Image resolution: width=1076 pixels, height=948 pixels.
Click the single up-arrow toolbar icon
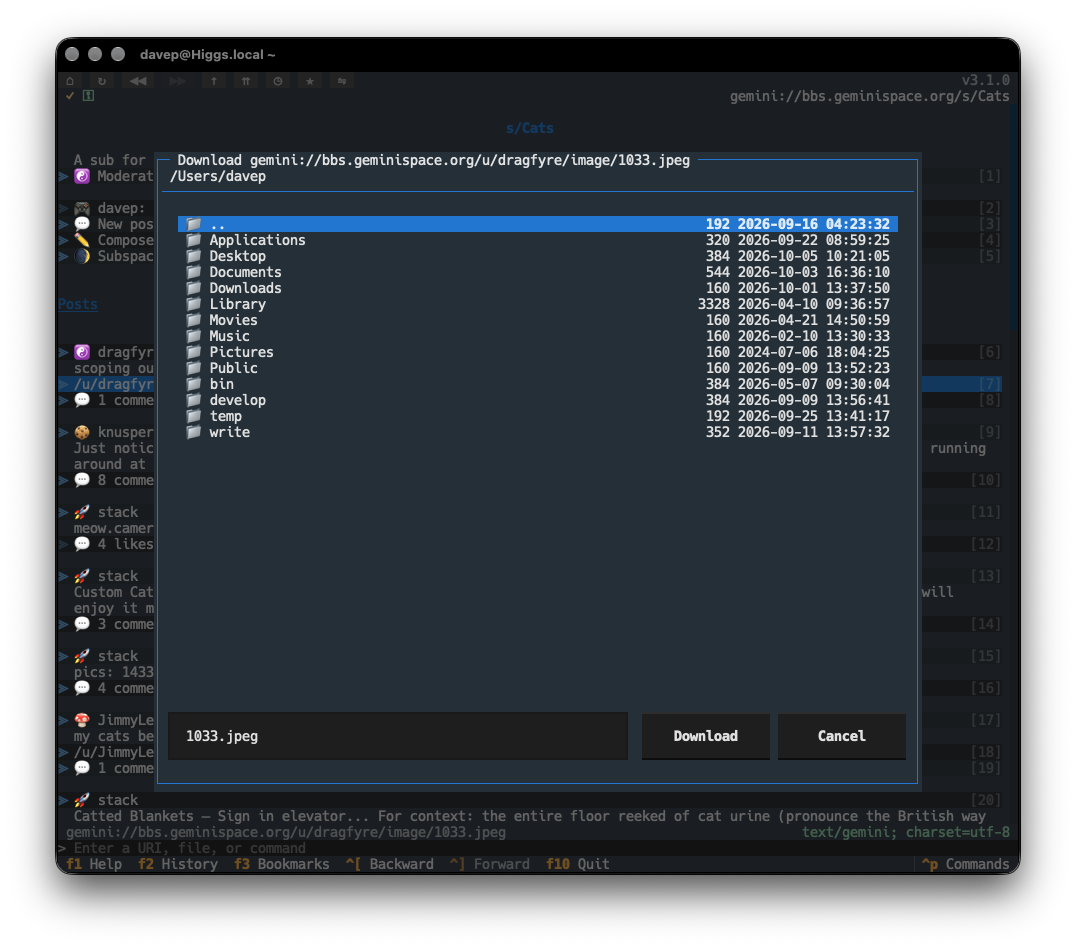click(214, 81)
